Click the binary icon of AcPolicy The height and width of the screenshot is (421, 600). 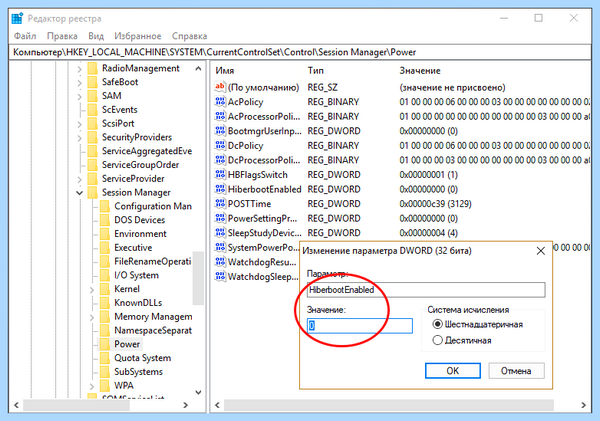[x=220, y=101]
